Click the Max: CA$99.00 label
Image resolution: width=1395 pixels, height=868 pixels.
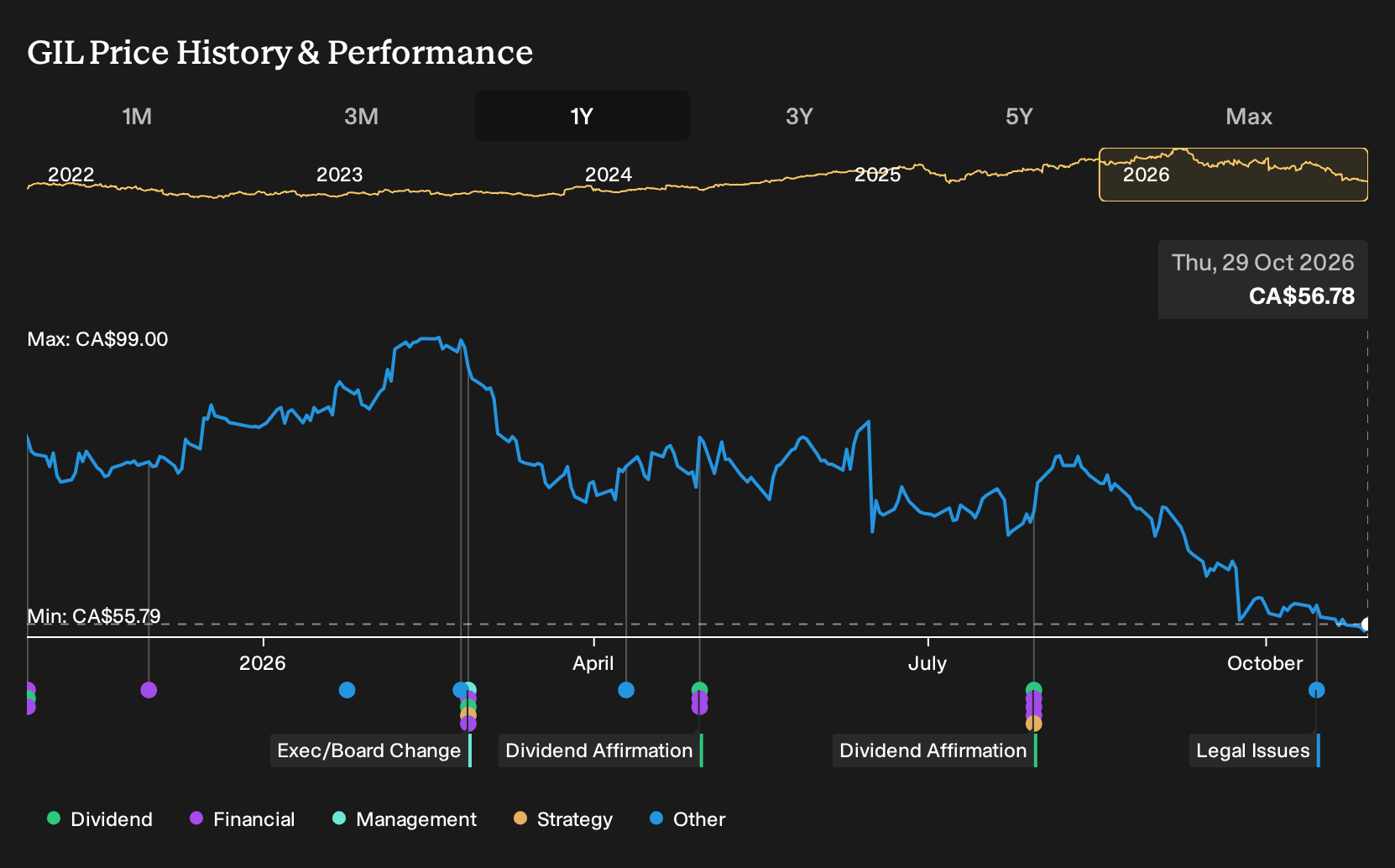click(x=97, y=339)
